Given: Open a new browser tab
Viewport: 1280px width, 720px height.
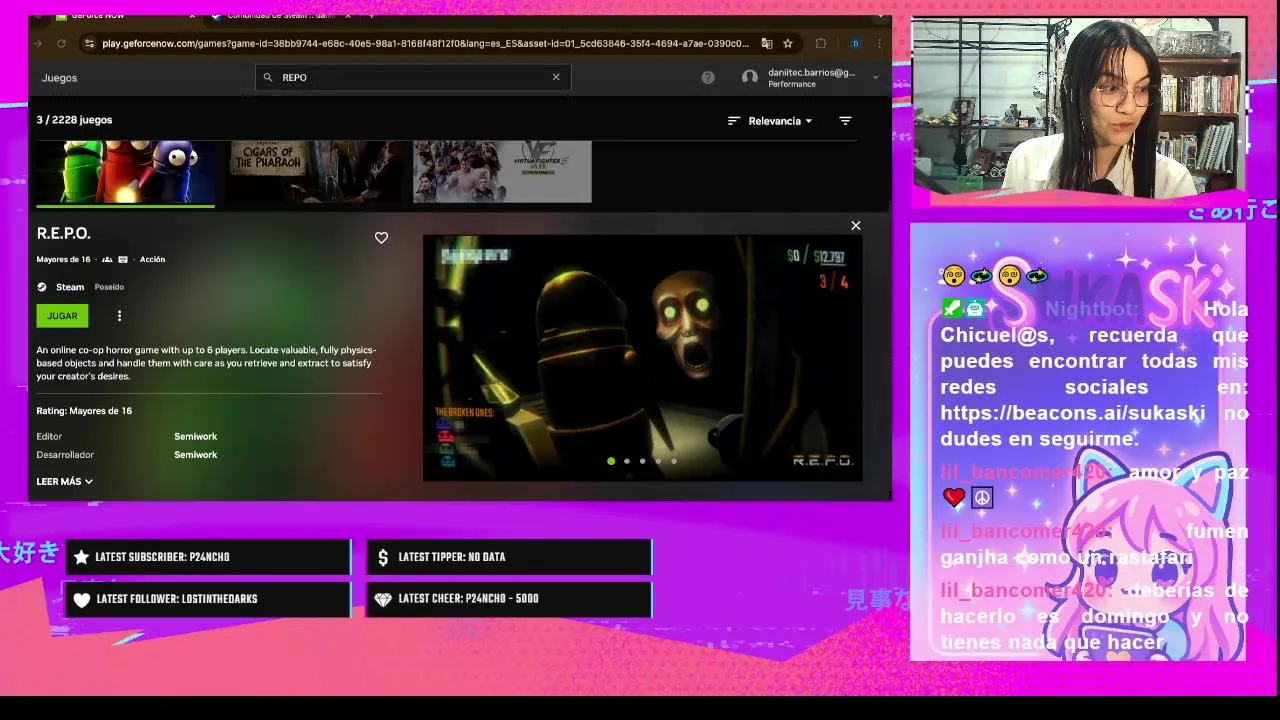Looking at the screenshot, I should click(x=372, y=16).
